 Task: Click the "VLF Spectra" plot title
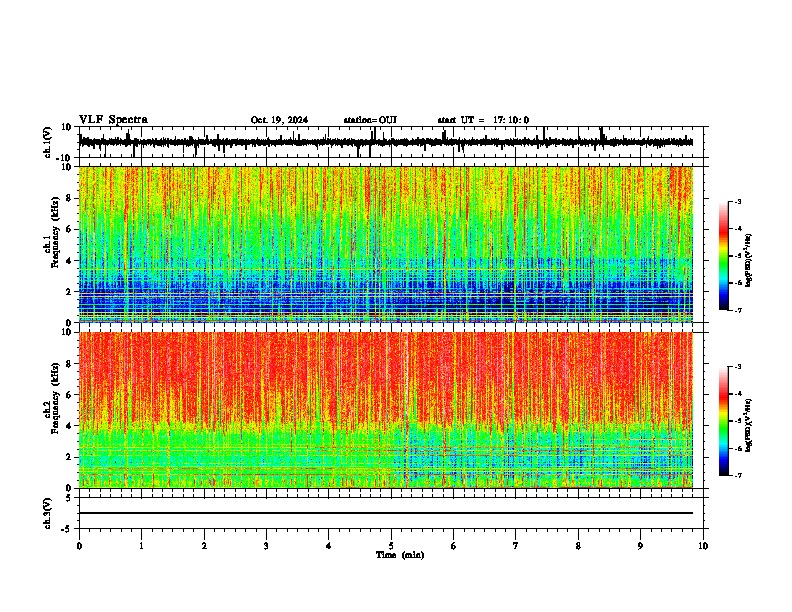pyautogui.click(x=113, y=120)
